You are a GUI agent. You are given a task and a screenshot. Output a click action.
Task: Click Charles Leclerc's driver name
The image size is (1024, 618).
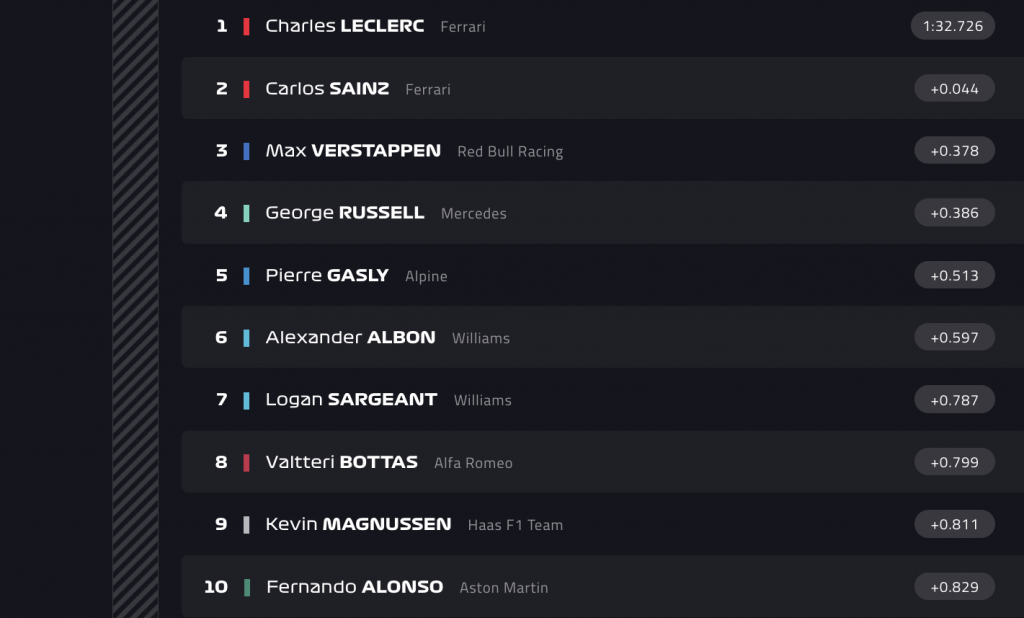[344, 26]
